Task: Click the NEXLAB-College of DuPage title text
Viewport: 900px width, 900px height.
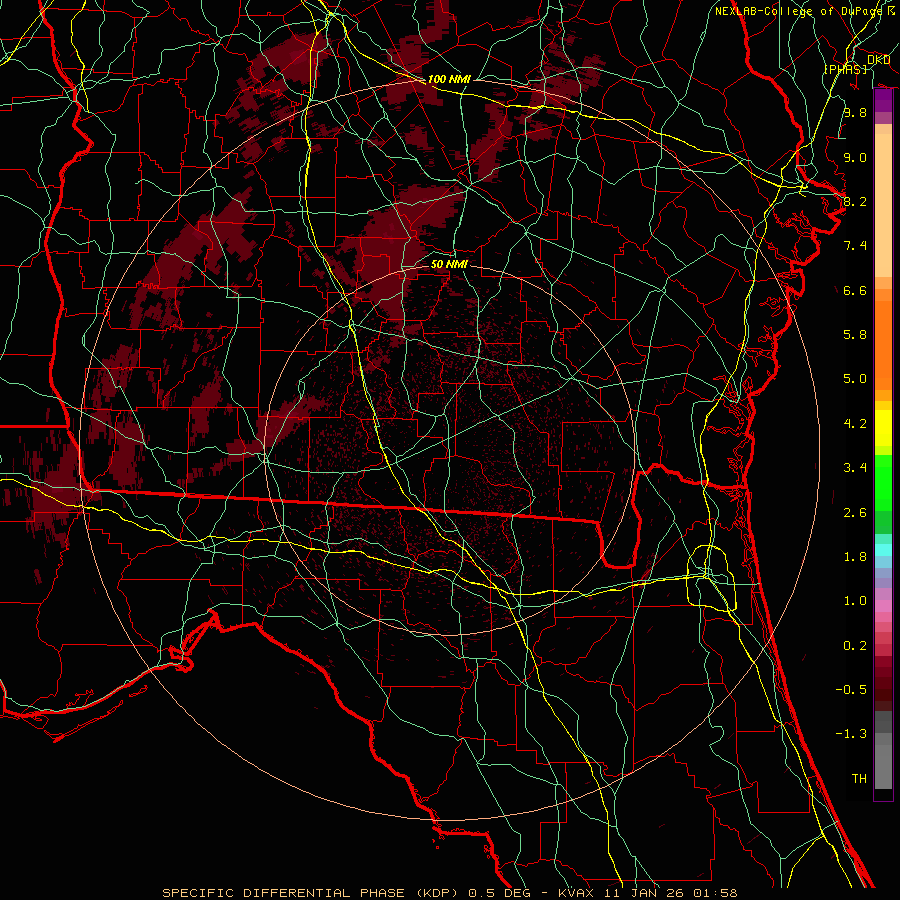Action: click(798, 11)
